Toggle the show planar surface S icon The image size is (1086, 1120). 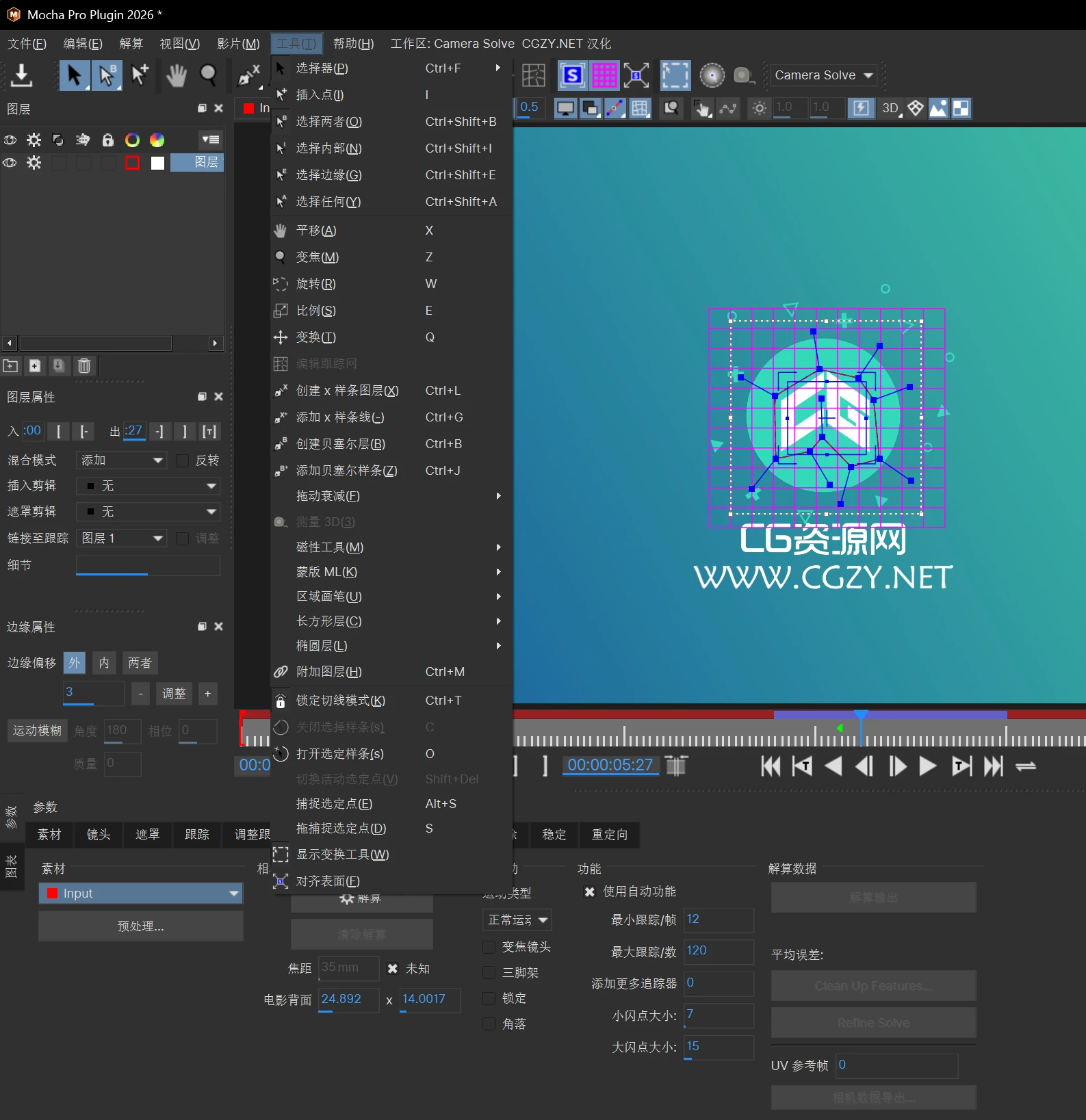571,75
